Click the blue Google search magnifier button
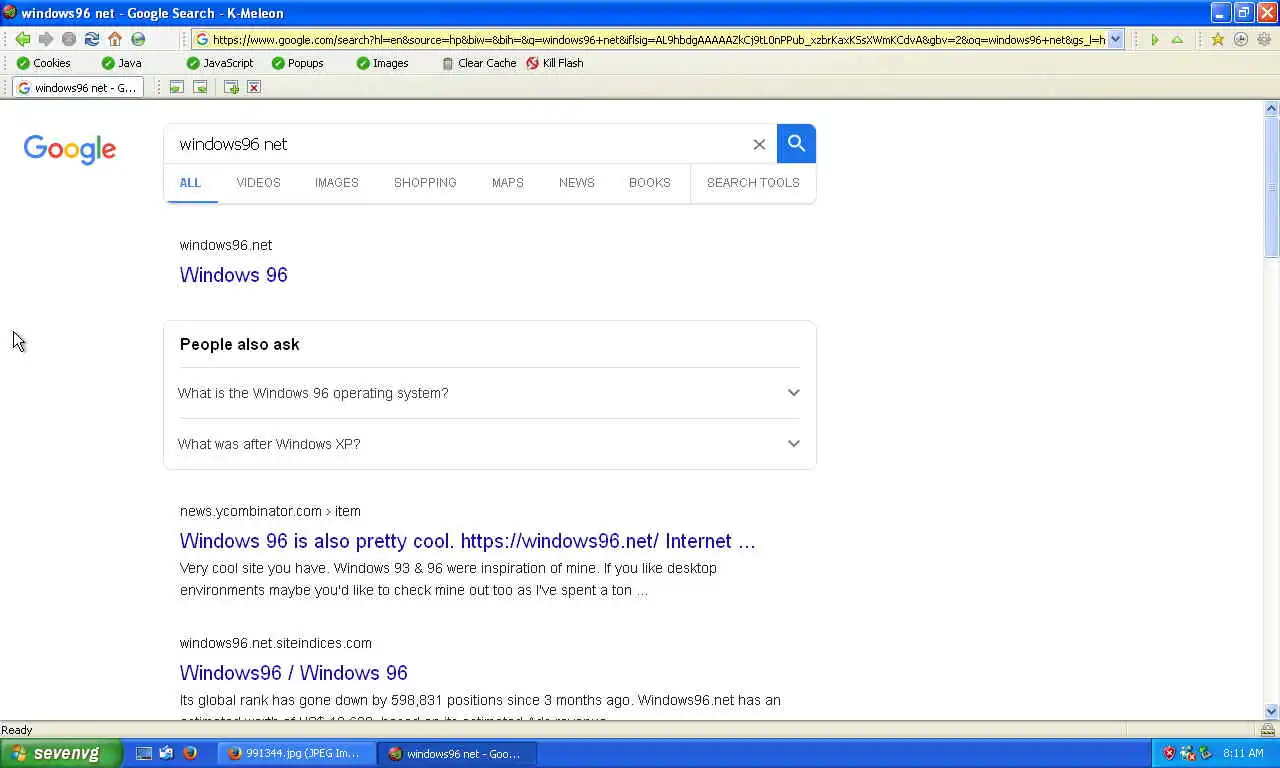 click(796, 143)
